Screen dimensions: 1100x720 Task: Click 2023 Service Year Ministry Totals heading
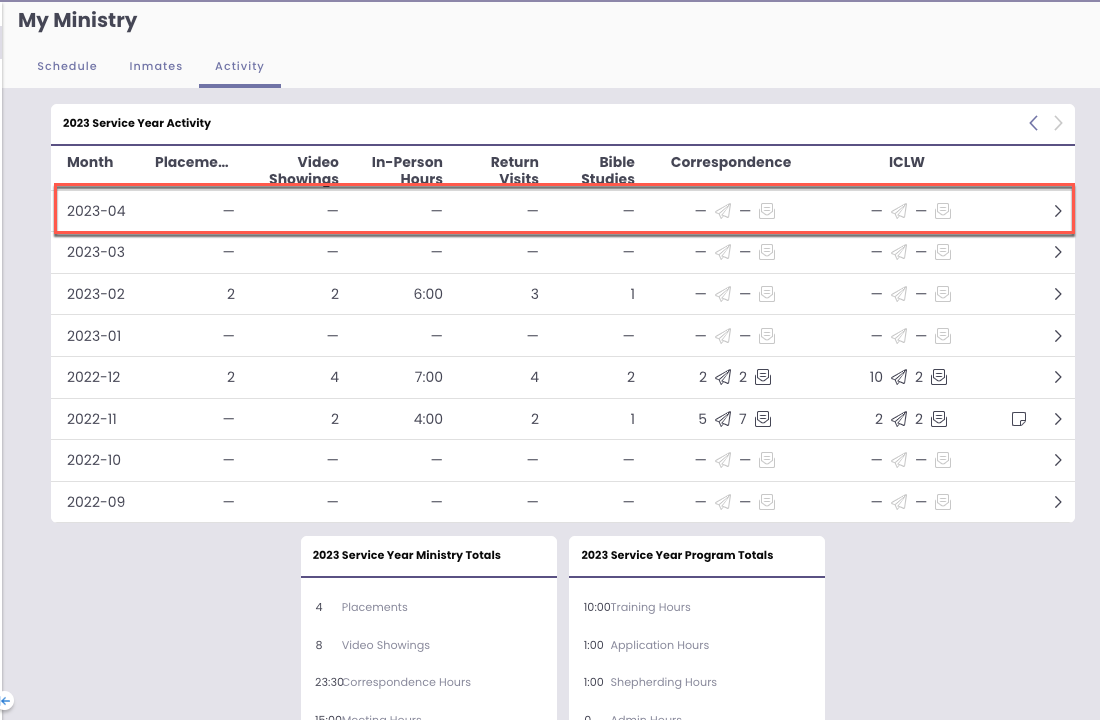(407, 555)
